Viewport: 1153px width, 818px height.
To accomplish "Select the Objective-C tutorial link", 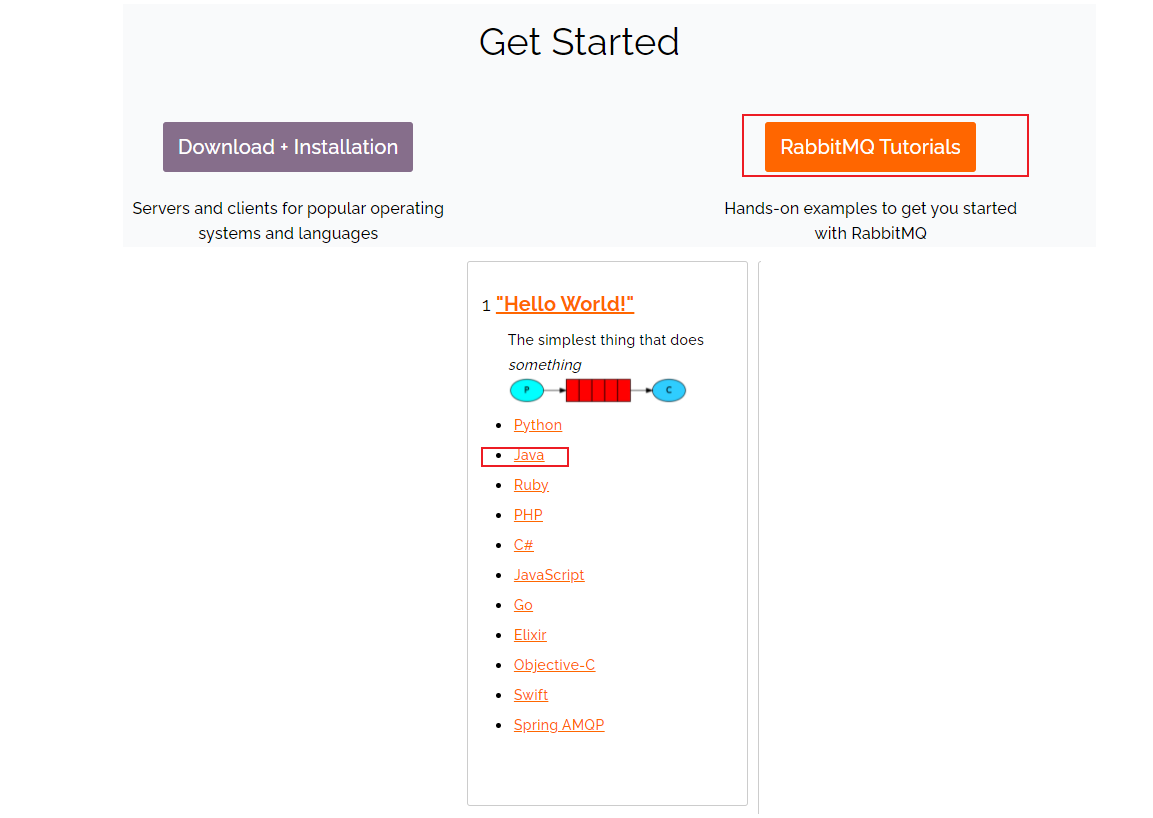I will (554, 665).
